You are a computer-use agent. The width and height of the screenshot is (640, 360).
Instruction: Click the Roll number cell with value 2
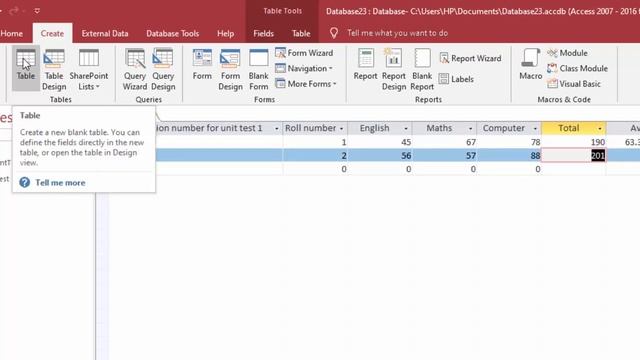pyautogui.click(x=315, y=156)
